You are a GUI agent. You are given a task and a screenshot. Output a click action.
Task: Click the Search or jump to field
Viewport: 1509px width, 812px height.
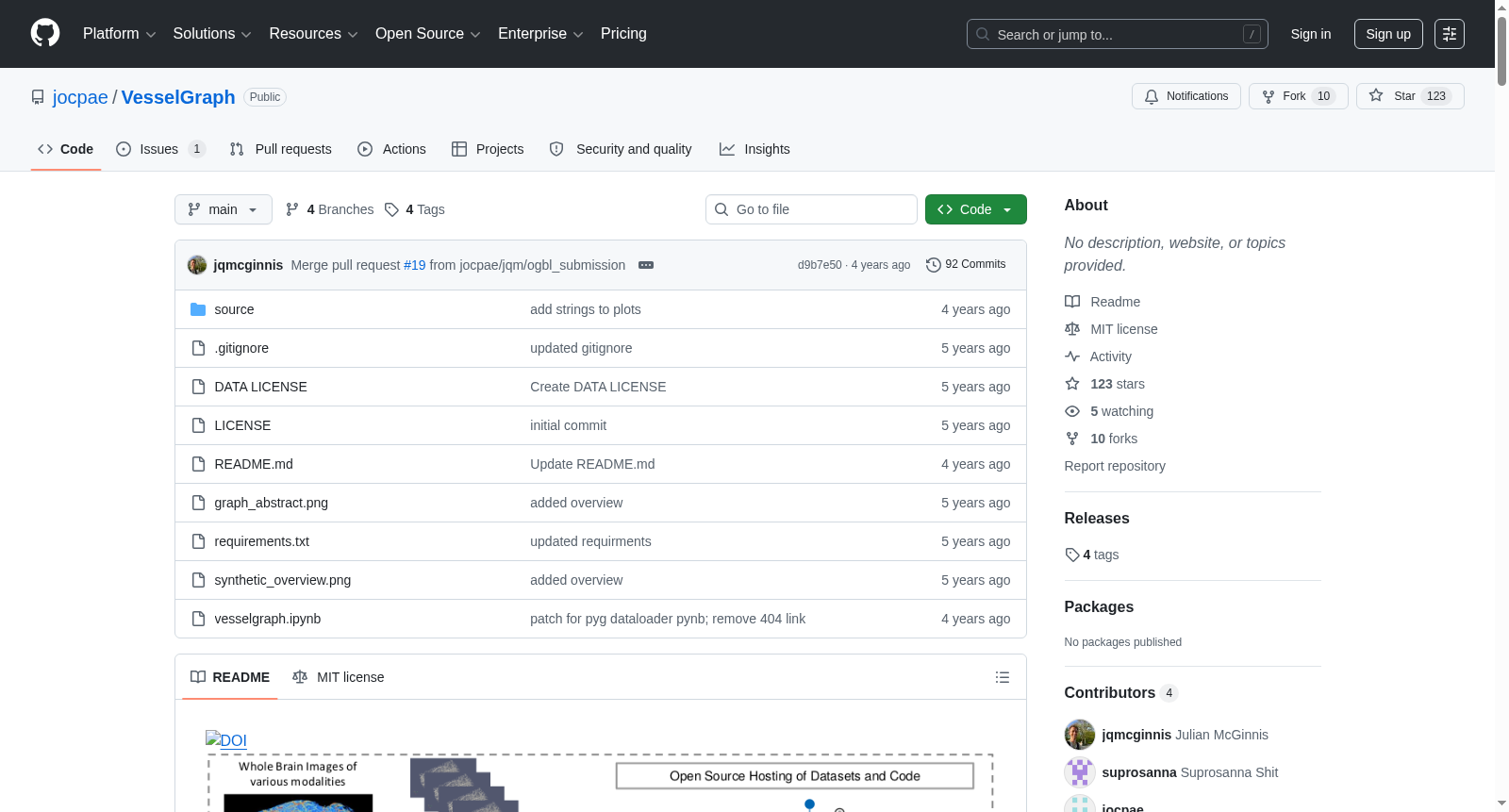tap(1118, 34)
